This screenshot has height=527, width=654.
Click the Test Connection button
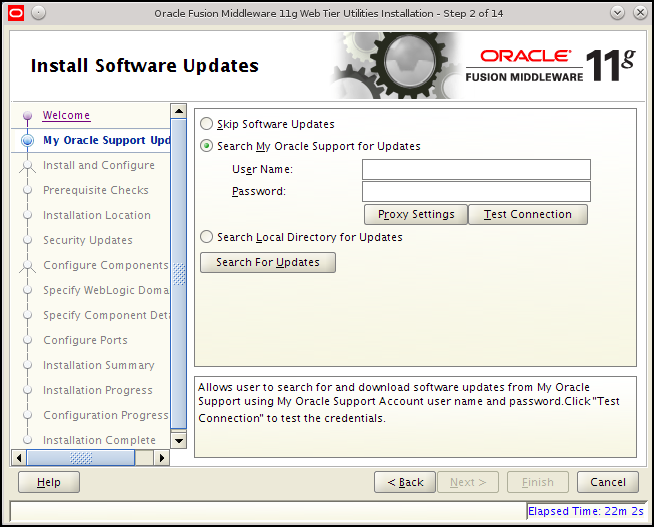(x=528, y=214)
